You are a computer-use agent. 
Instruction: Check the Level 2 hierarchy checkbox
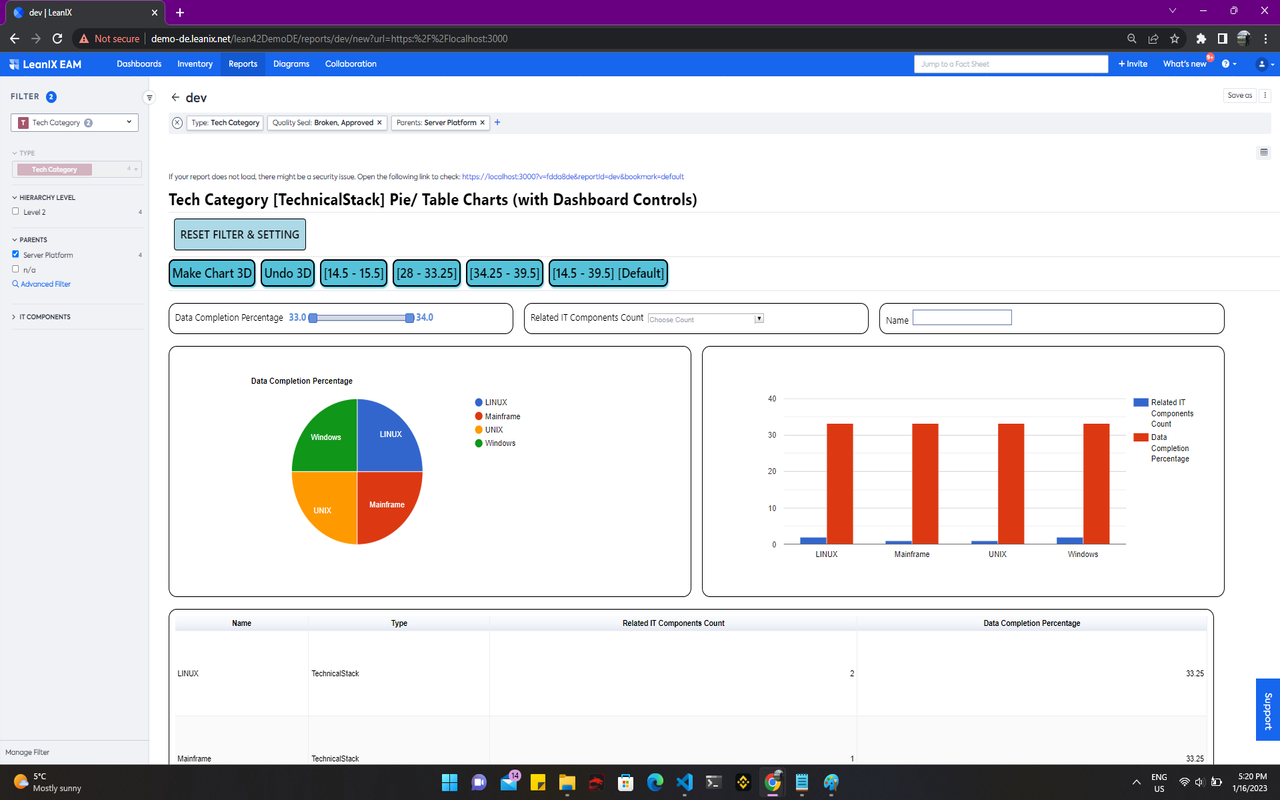(x=15, y=212)
